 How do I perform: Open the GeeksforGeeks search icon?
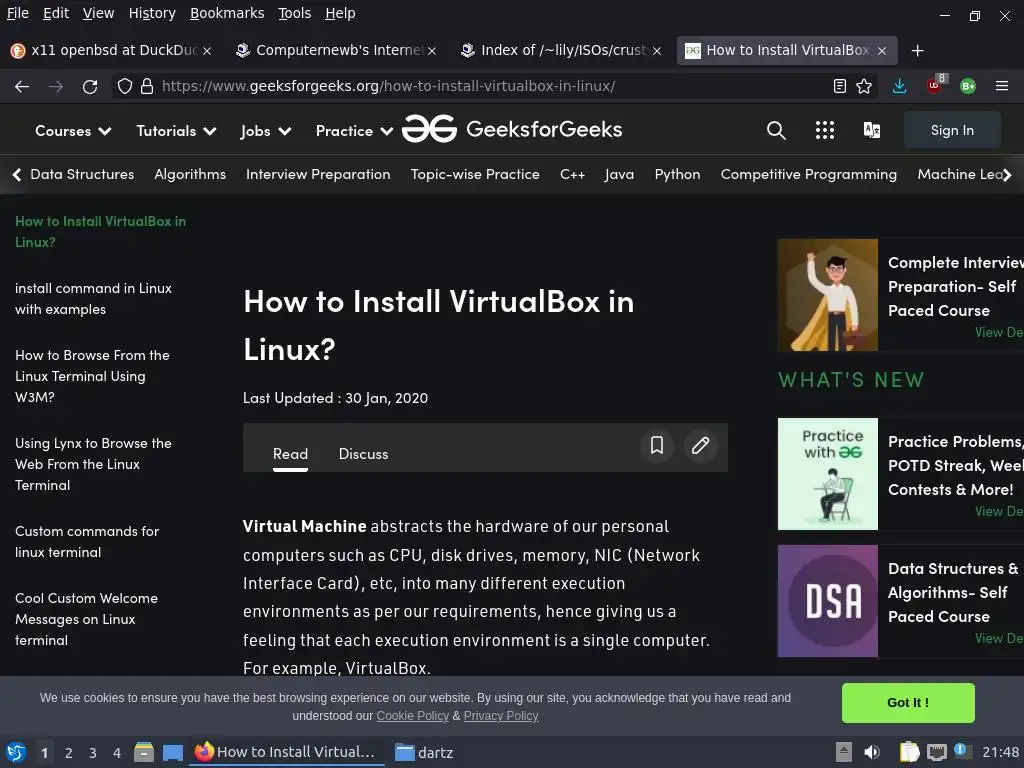click(776, 131)
